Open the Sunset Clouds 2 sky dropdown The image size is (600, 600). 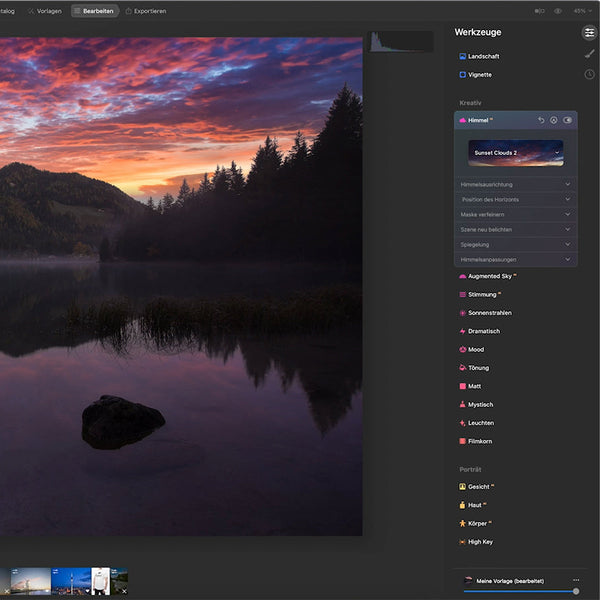pyautogui.click(x=515, y=153)
